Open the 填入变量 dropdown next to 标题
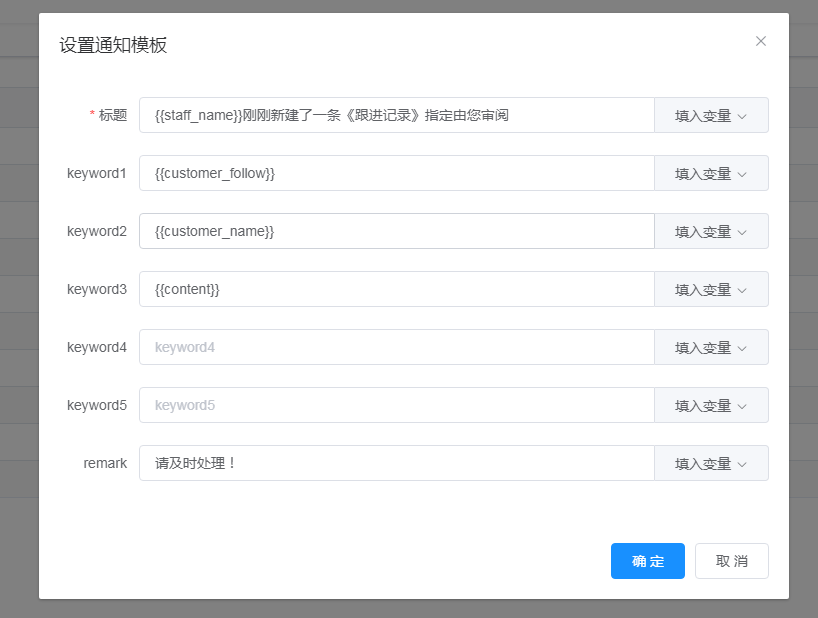The height and width of the screenshot is (618, 818). (x=705, y=115)
